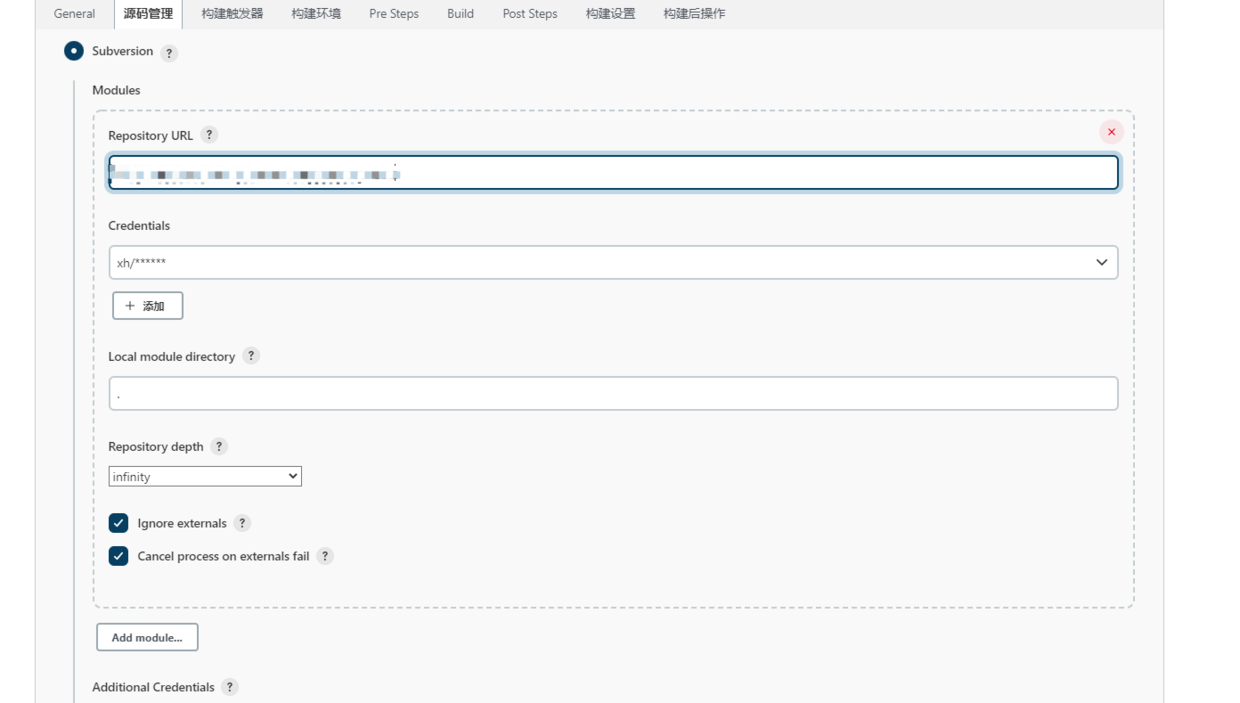
Task: Click the Local module directory field
Action: pyautogui.click(x=613, y=394)
